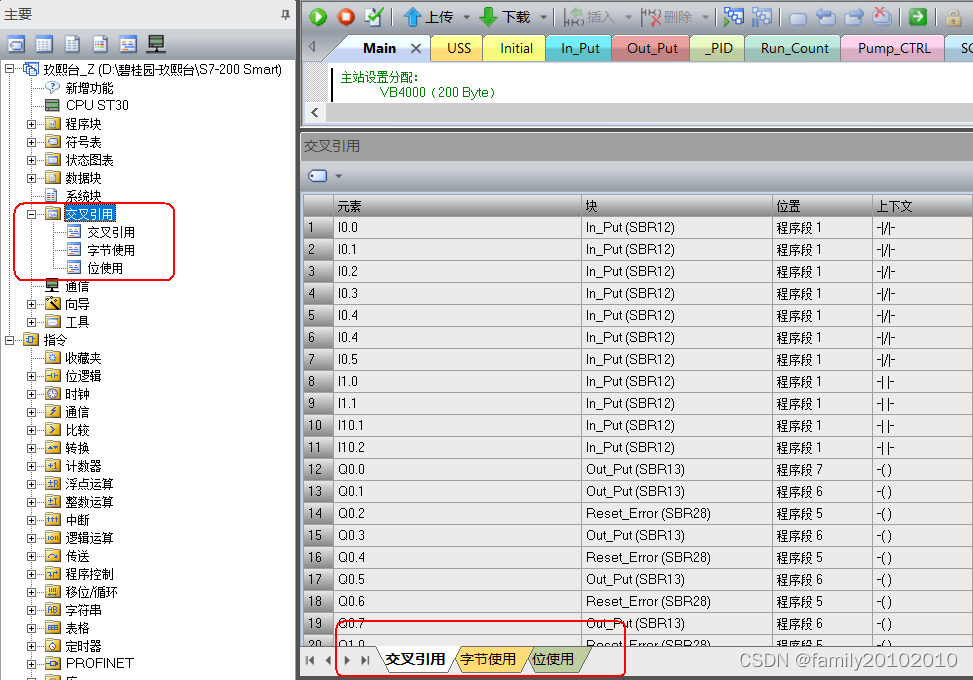Viewport: 973px width, 680px height.
Task: Close the Main tab with X
Action: pyautogui.click(x=416, y=48)
